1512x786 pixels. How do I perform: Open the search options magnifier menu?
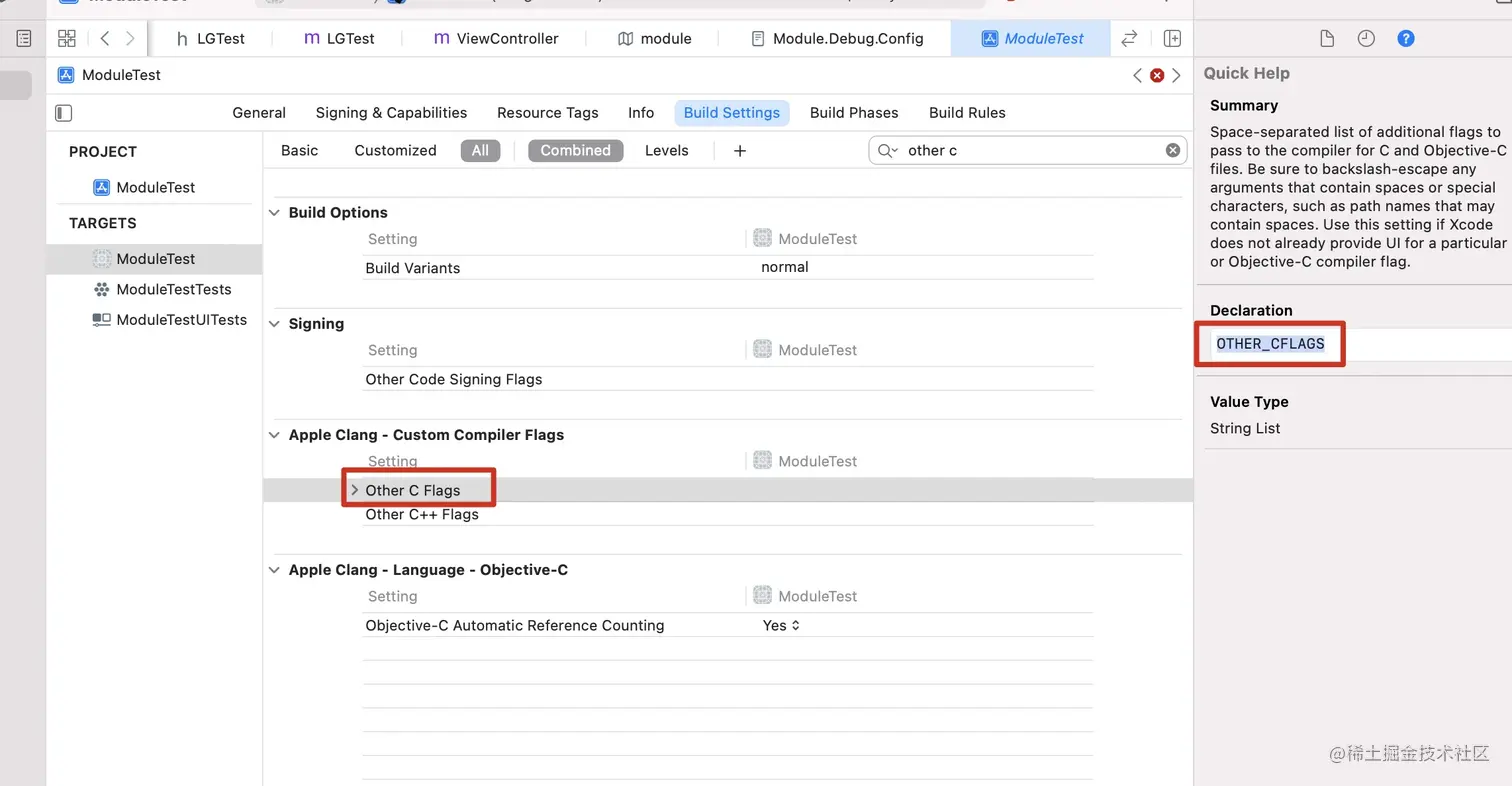point(888,151)
